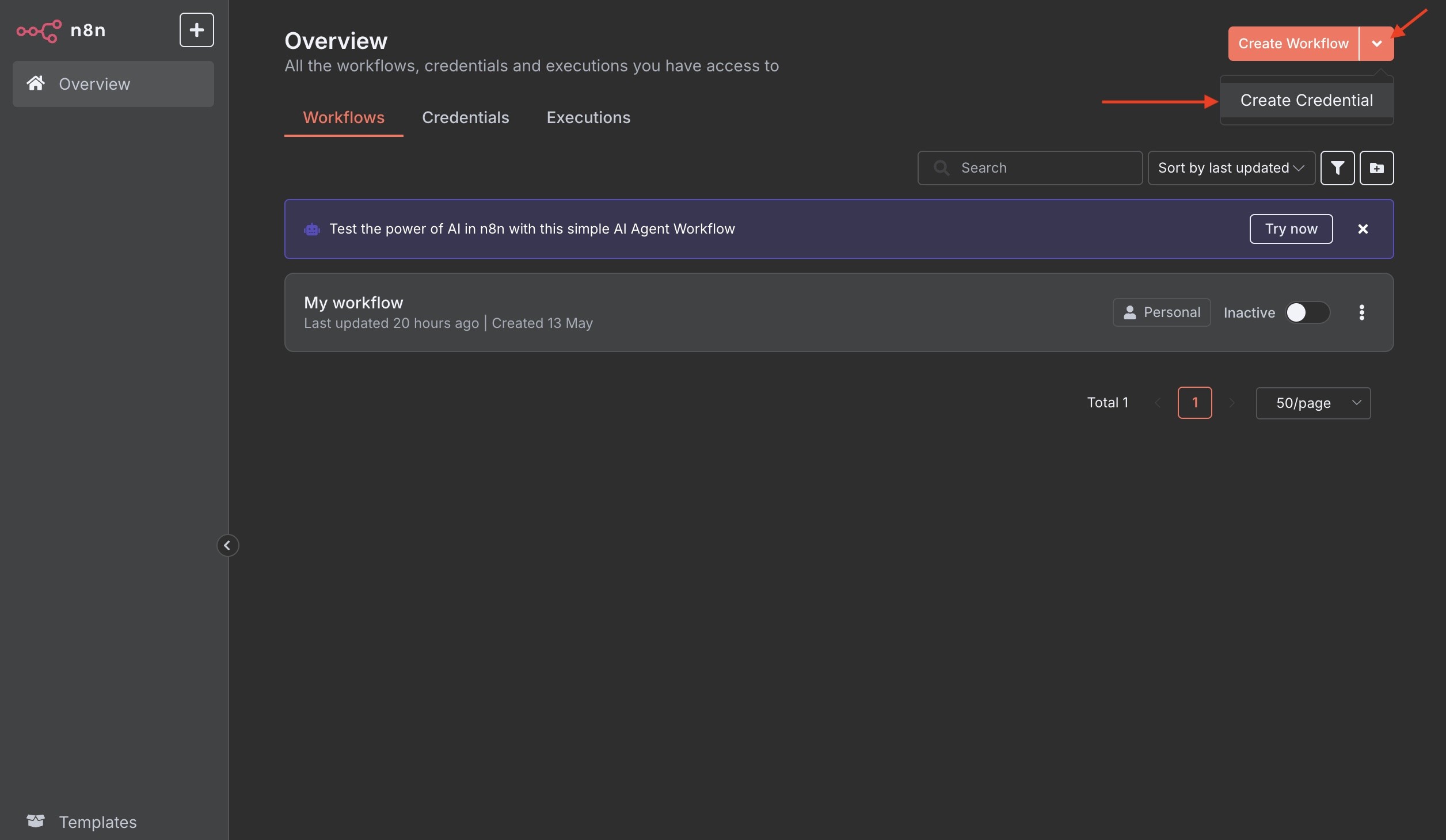Switch to the Workflows tab
The width and height of the screenshot is (1446, 840).
click(344, 117)
